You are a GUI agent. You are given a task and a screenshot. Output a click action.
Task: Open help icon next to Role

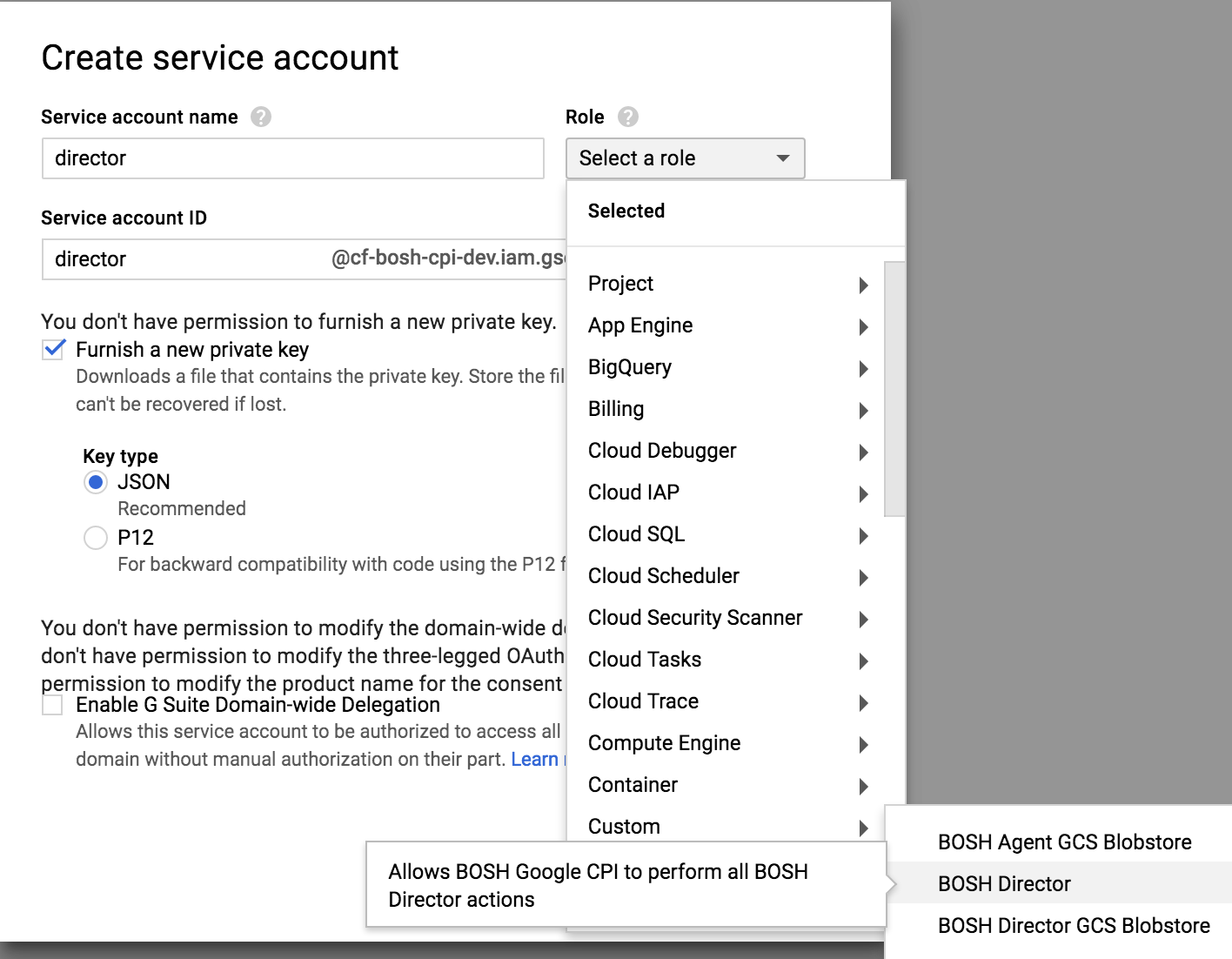pyautogui.click(x=628, y=117)
